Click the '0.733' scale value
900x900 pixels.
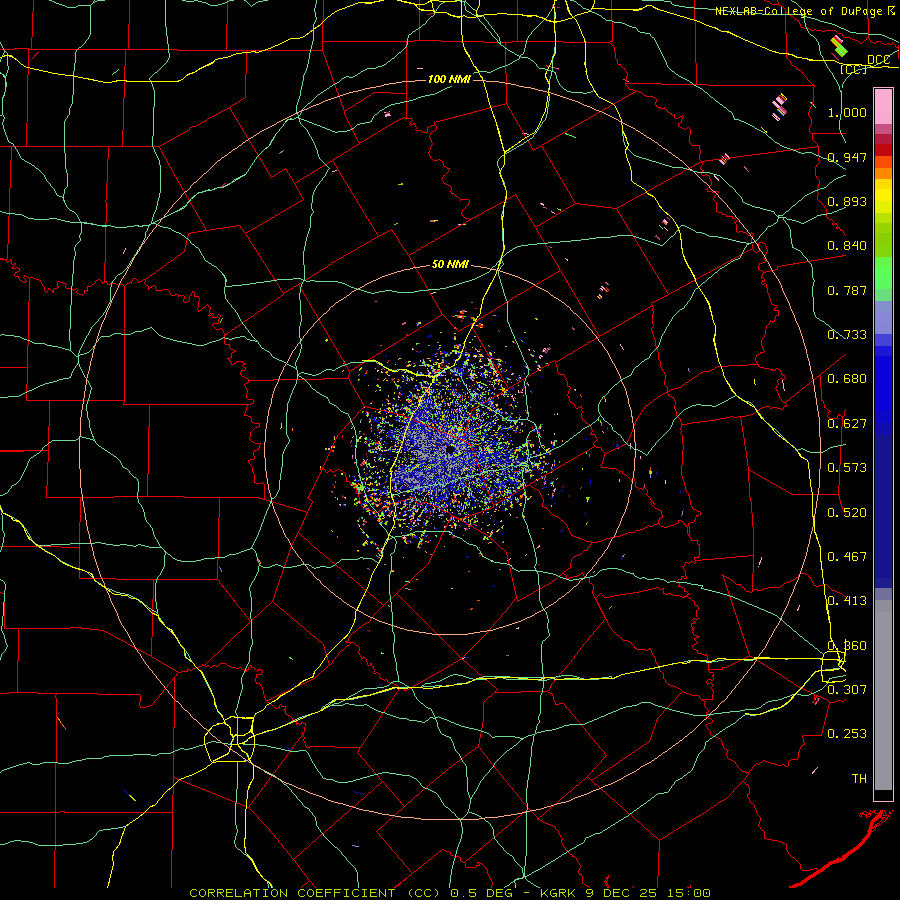[x=847, y=334]
